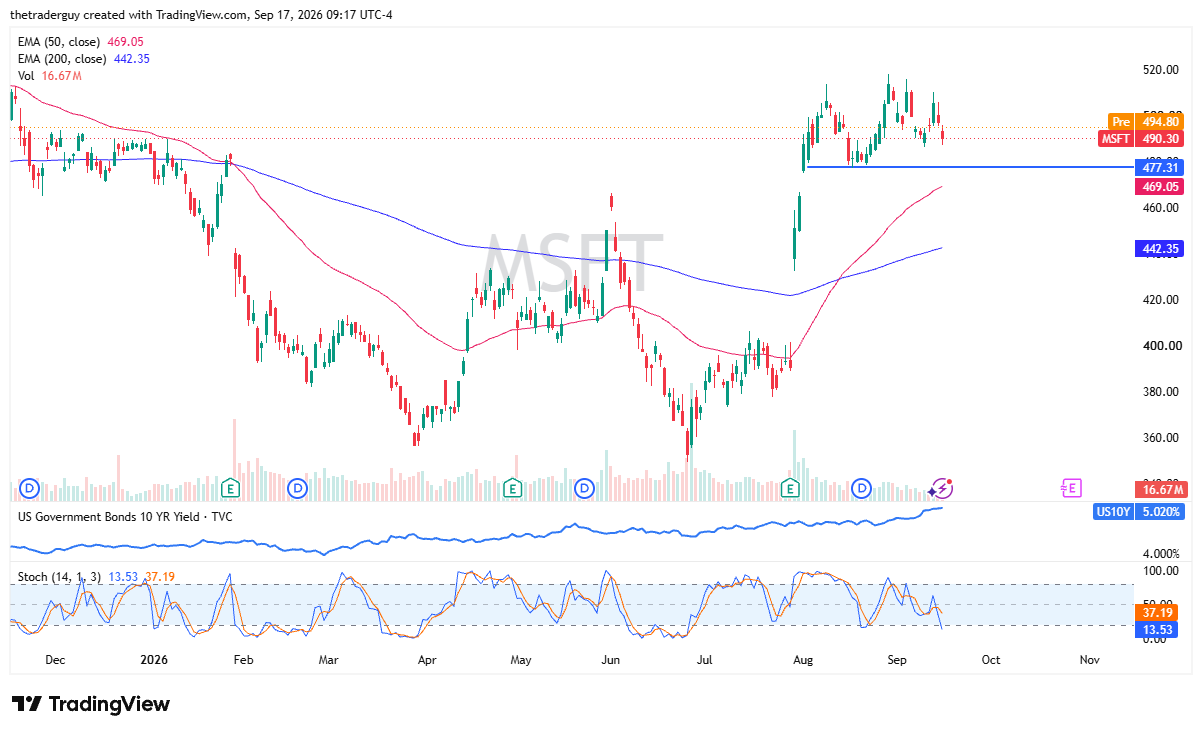This screenshot has width=1202, height=734.
Task: Click the Nov label on time axis
Action: [x=1090, y=660]
